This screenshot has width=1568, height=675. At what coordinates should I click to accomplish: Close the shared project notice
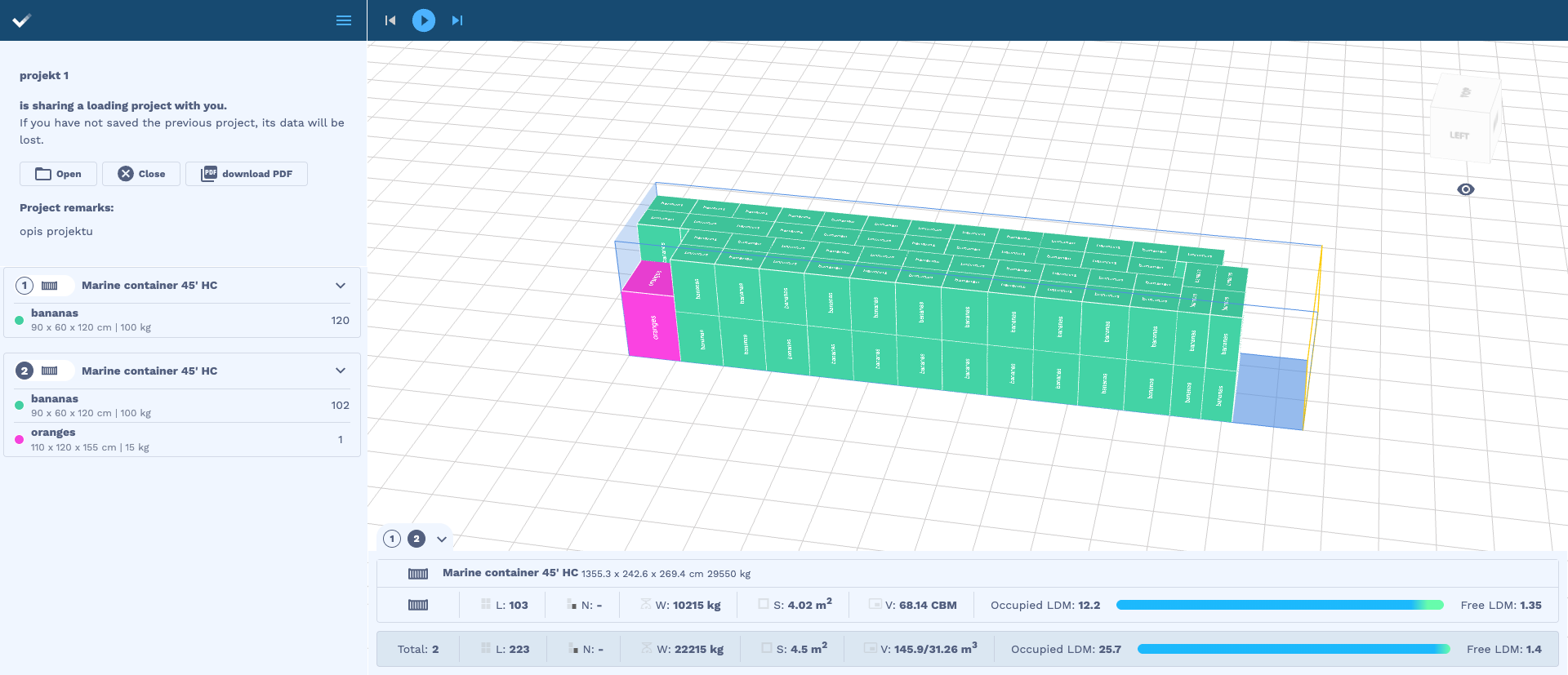141,174
